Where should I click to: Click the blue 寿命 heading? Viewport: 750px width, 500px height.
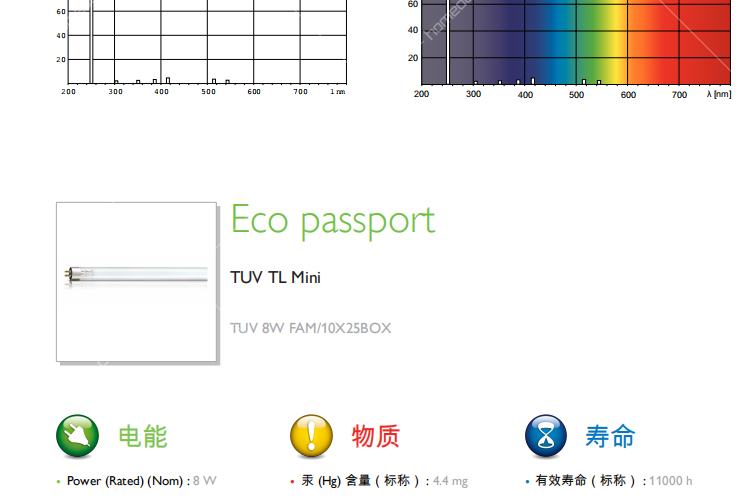pos(610,436)
